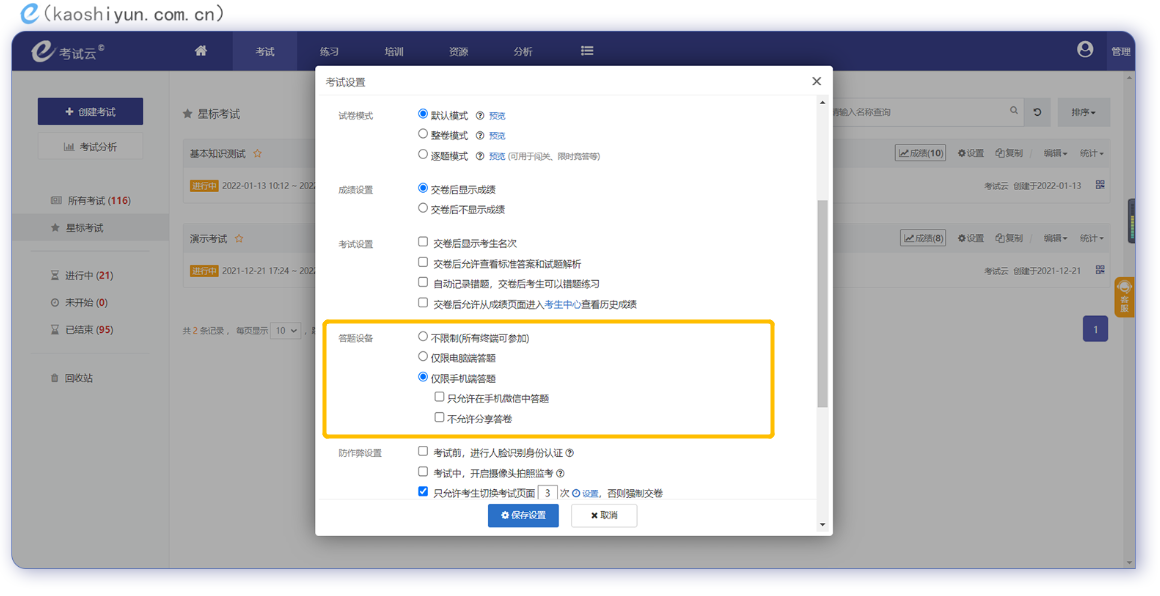Click the star icon next to 演示考试
The height and width of the screenshot is (596, 1160).
[x=239, y=239]
